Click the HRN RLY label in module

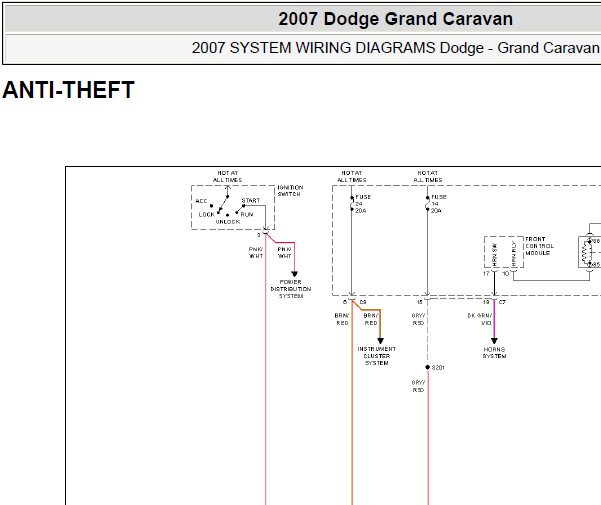click(x=514, y=254)
